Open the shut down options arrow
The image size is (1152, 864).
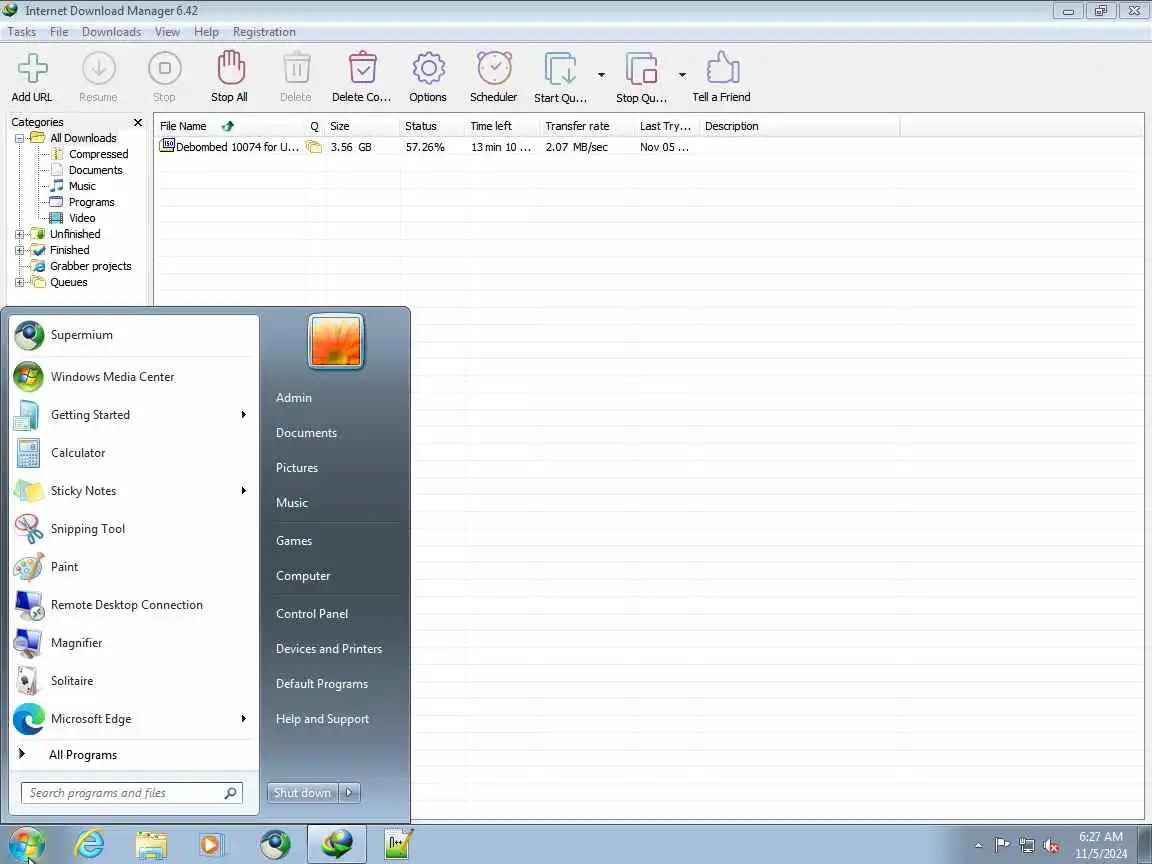coord(350,793)
